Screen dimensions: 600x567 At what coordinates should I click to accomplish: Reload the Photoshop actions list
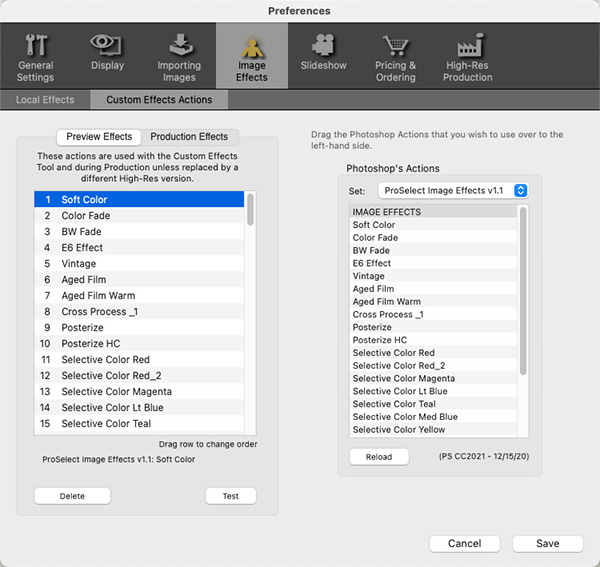379,456
